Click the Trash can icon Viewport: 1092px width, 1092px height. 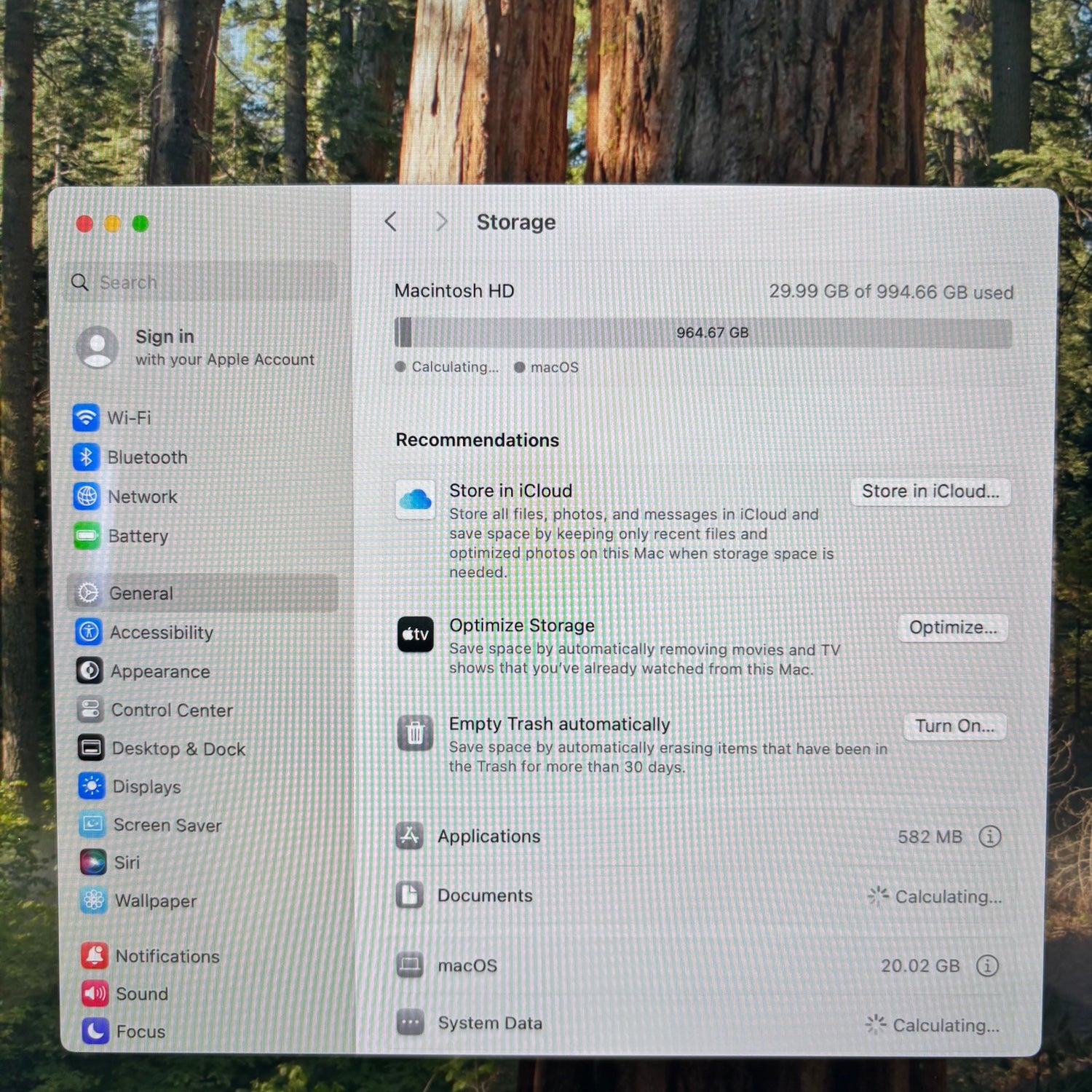[416, 732]
